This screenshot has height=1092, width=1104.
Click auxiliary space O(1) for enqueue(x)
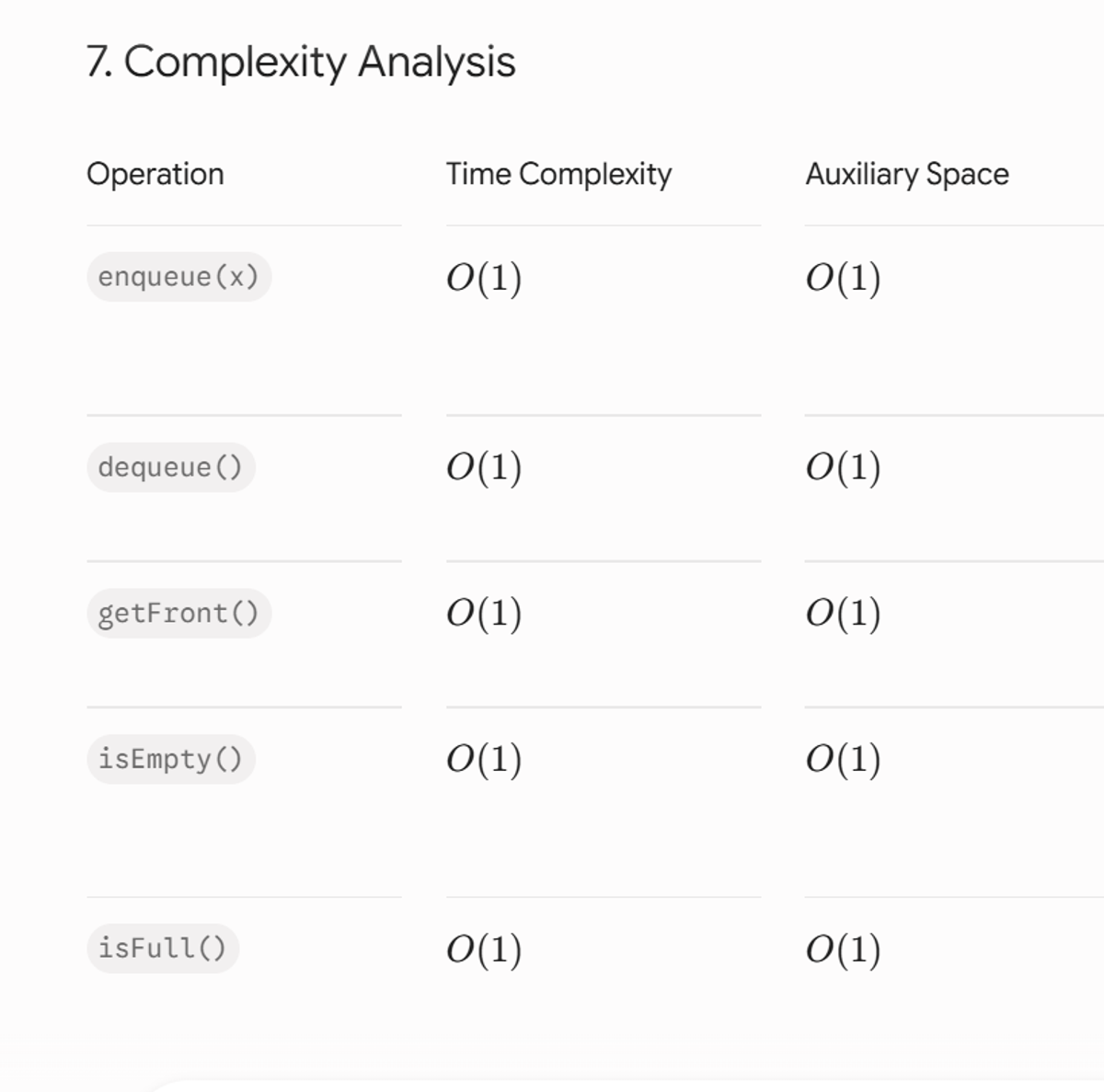click(x=844, y=278)
